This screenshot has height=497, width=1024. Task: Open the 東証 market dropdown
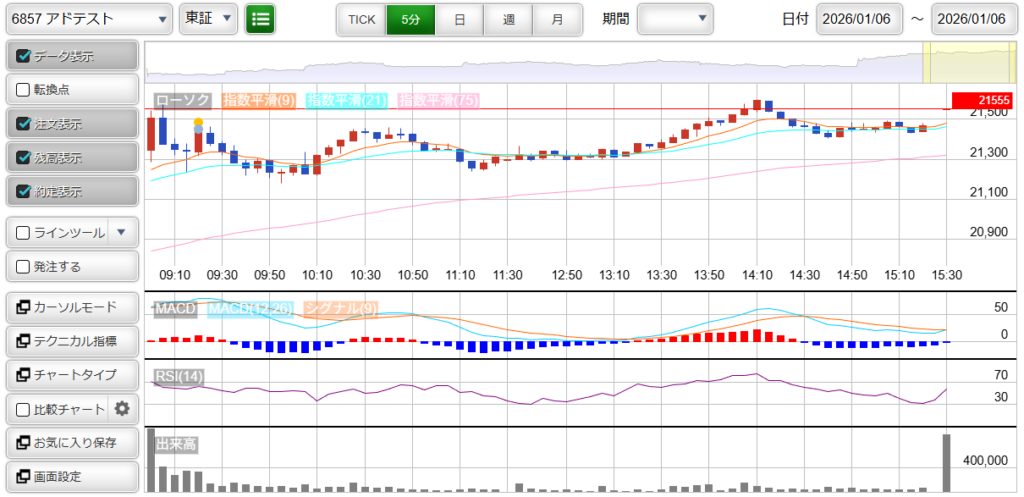(x=208, y=19)
